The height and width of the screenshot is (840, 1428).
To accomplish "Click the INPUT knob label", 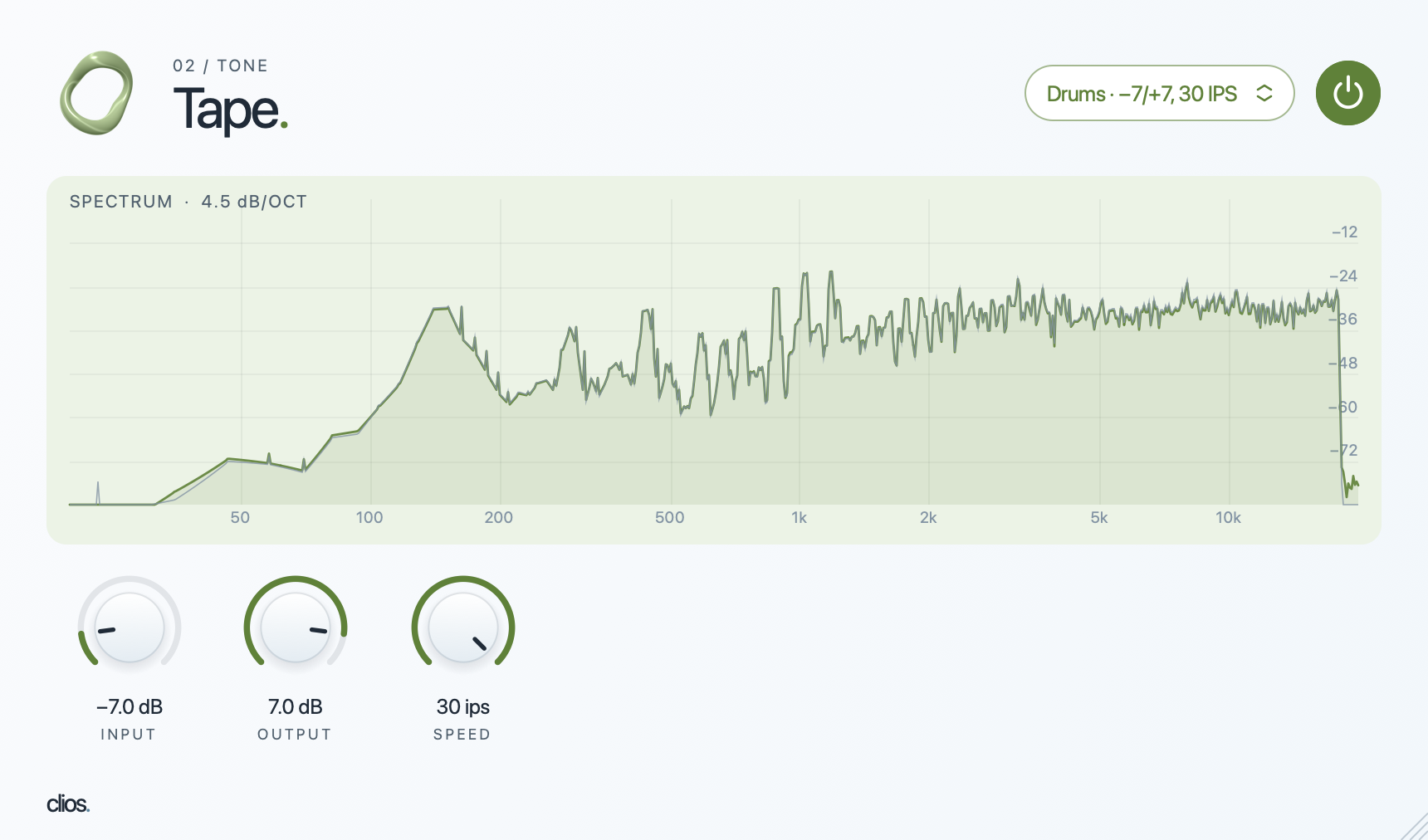I will tap(129, 735).
